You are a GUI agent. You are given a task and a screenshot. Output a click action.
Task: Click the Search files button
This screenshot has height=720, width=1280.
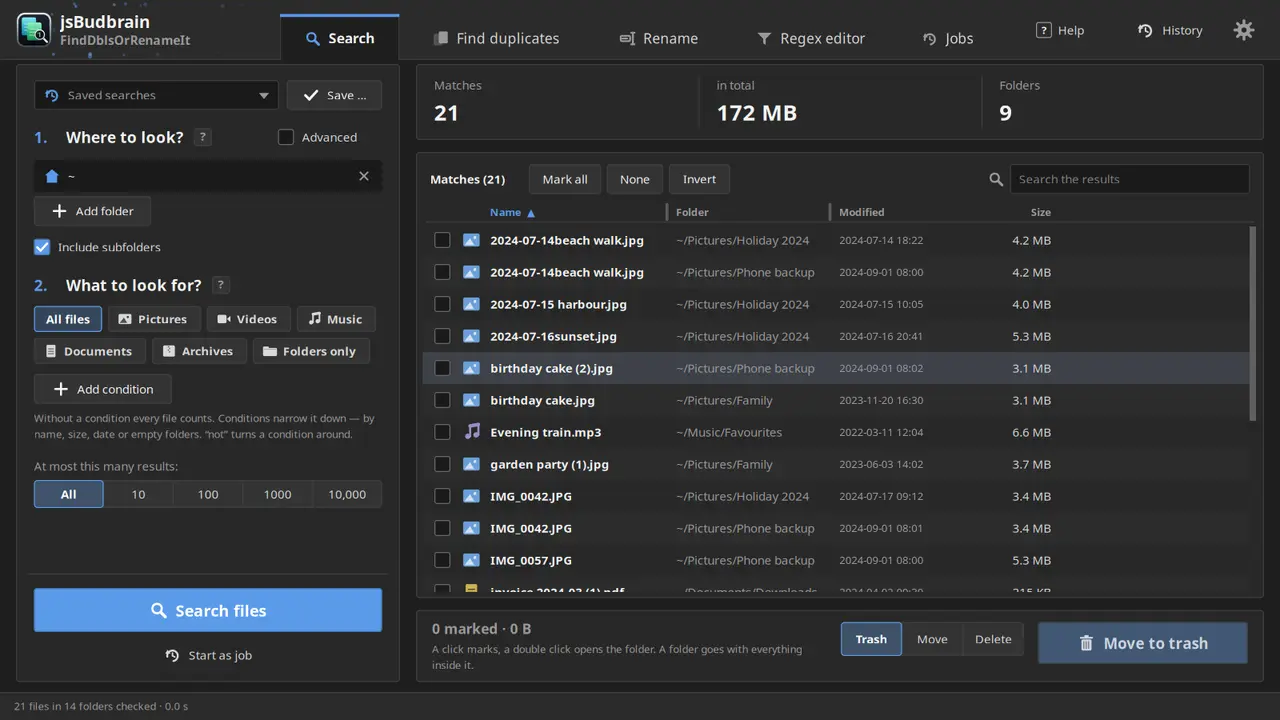[x=208, y=610]
